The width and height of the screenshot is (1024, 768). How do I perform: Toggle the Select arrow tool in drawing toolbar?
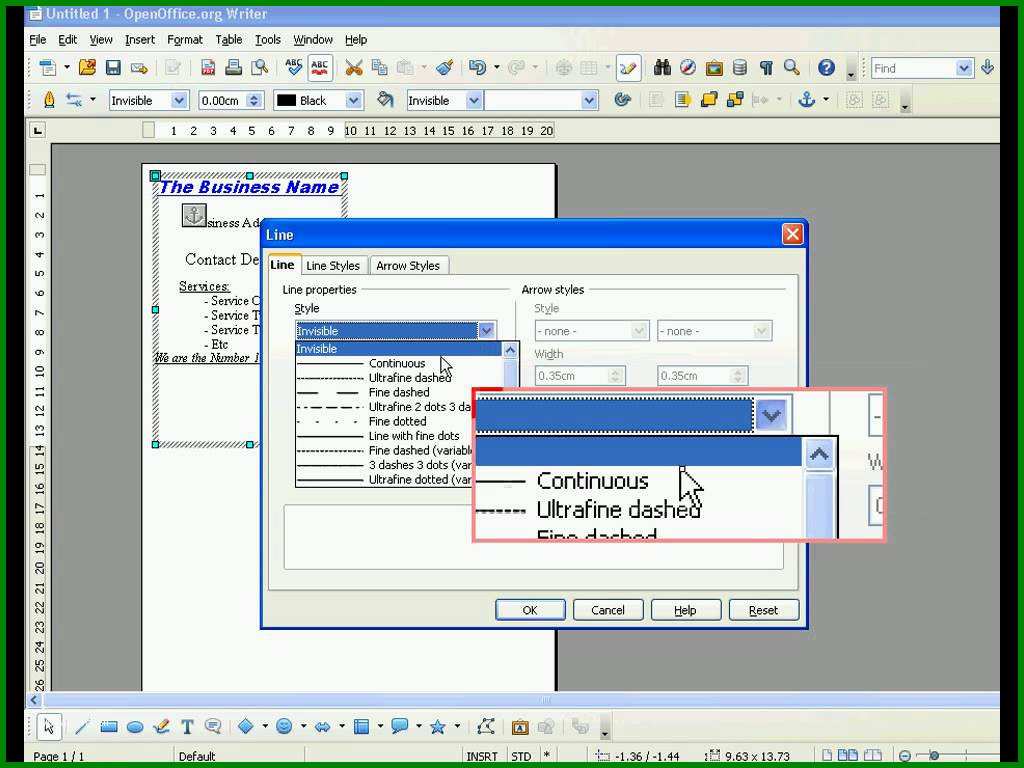[48, 726]
